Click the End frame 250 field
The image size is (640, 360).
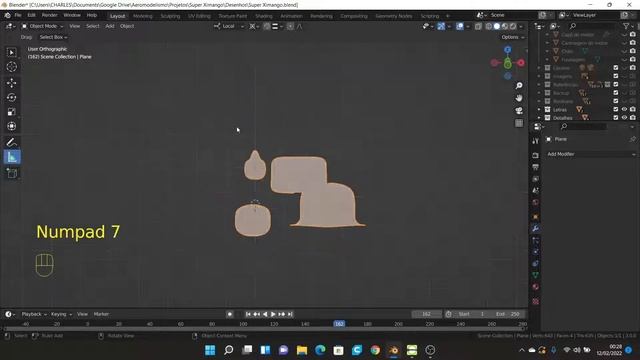pos(507,314)
